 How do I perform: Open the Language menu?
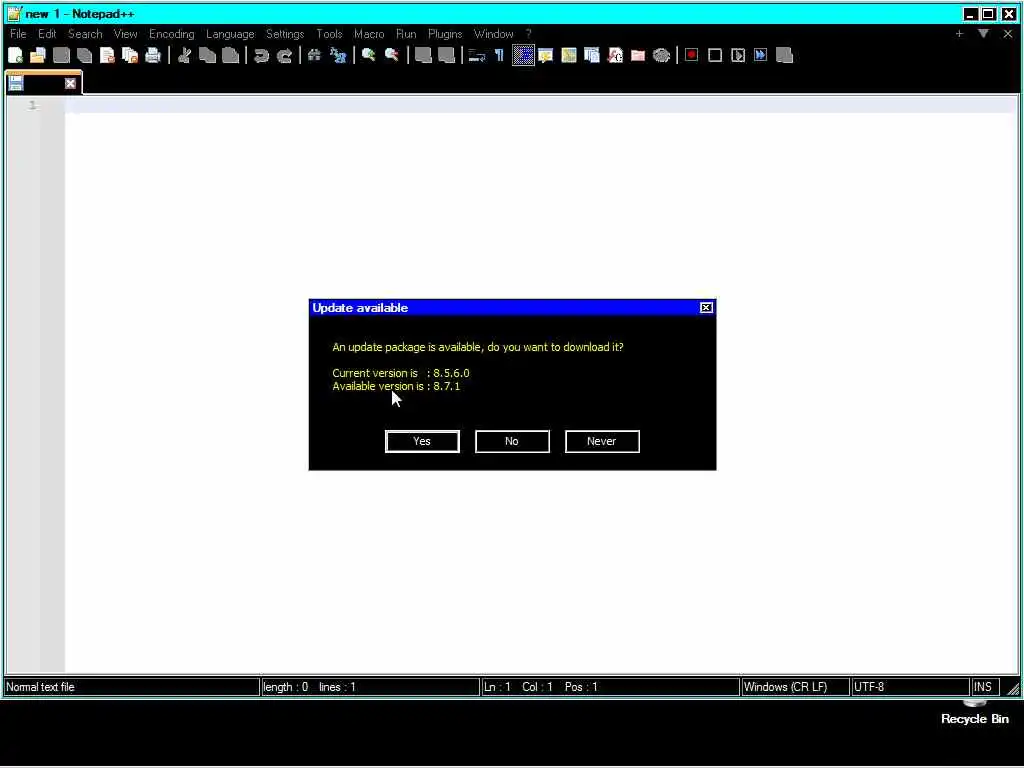[x=230, y=34]
